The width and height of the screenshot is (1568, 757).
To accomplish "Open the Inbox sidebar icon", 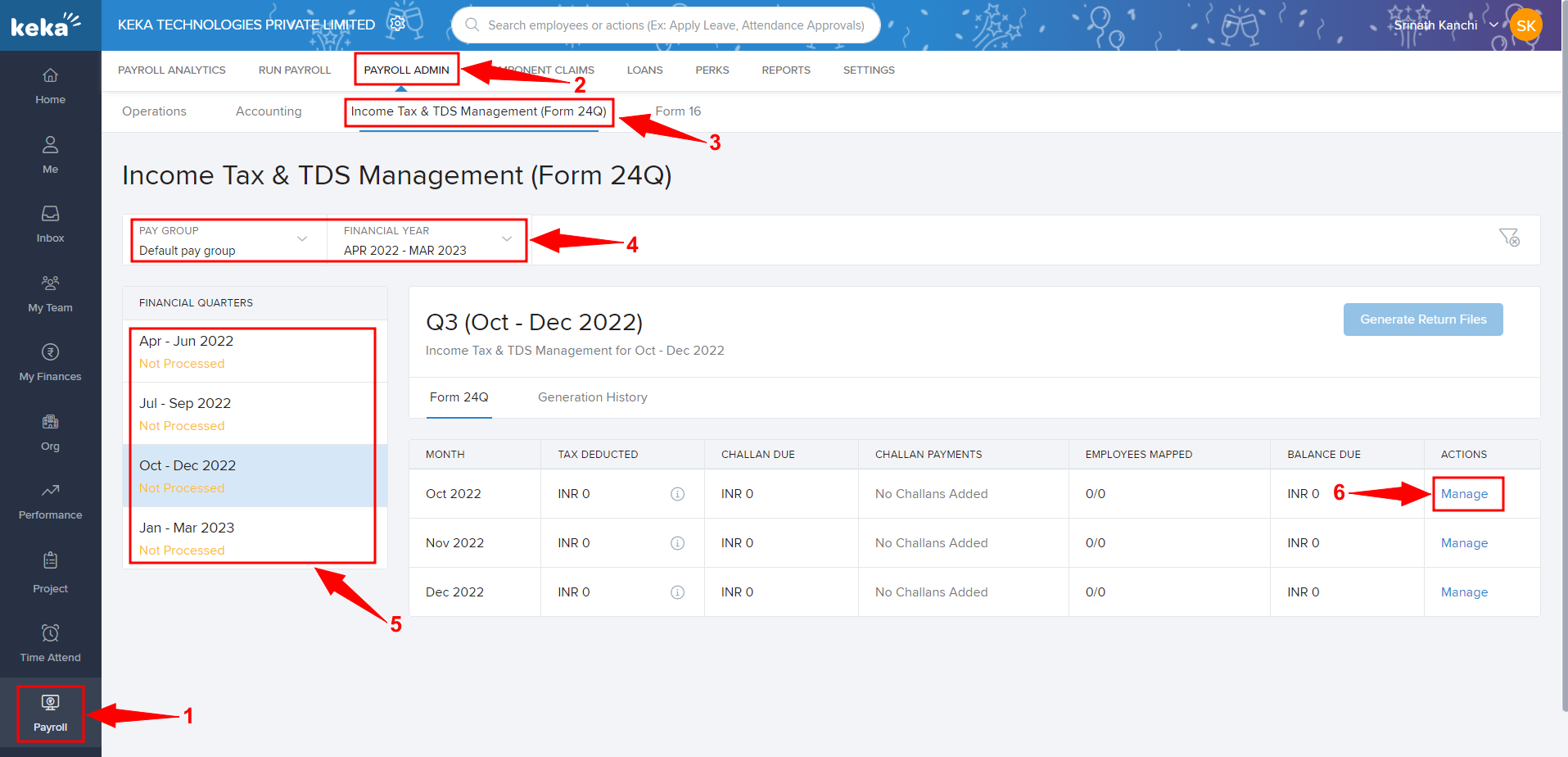I will point(50,214).
